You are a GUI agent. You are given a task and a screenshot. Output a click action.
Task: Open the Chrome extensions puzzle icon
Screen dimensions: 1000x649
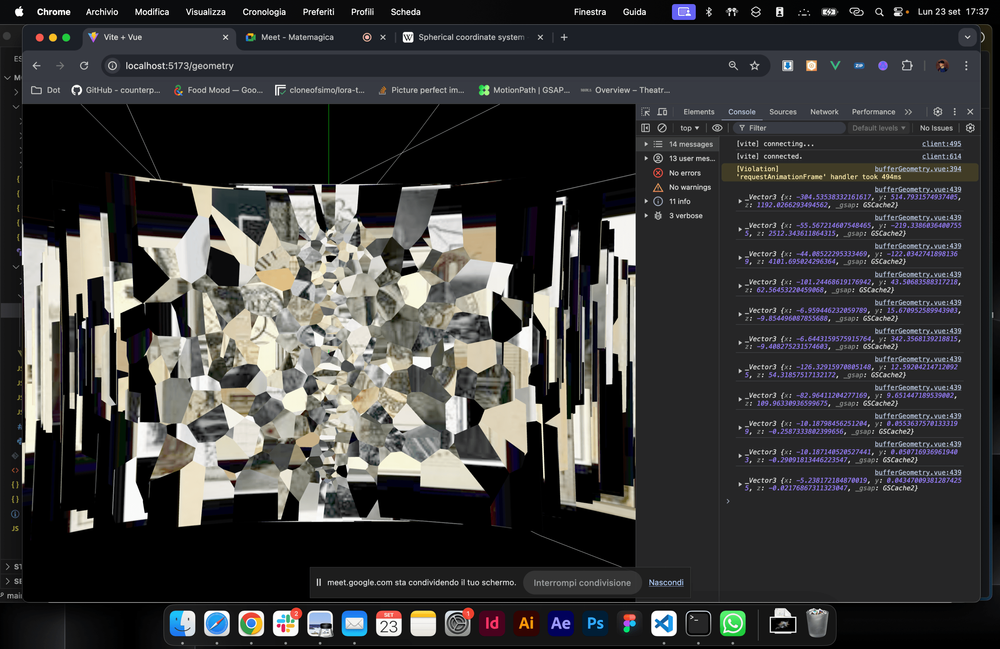click(907, 65)
